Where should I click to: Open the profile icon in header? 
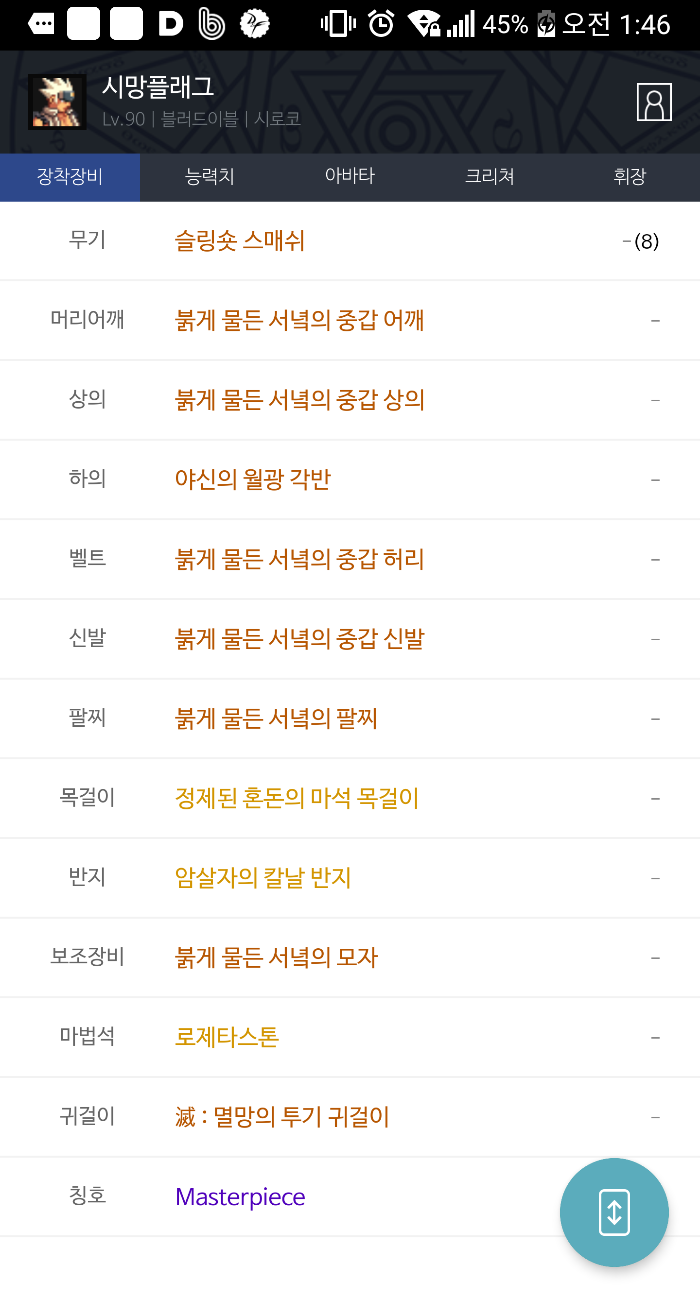click(x=654, y=102)
